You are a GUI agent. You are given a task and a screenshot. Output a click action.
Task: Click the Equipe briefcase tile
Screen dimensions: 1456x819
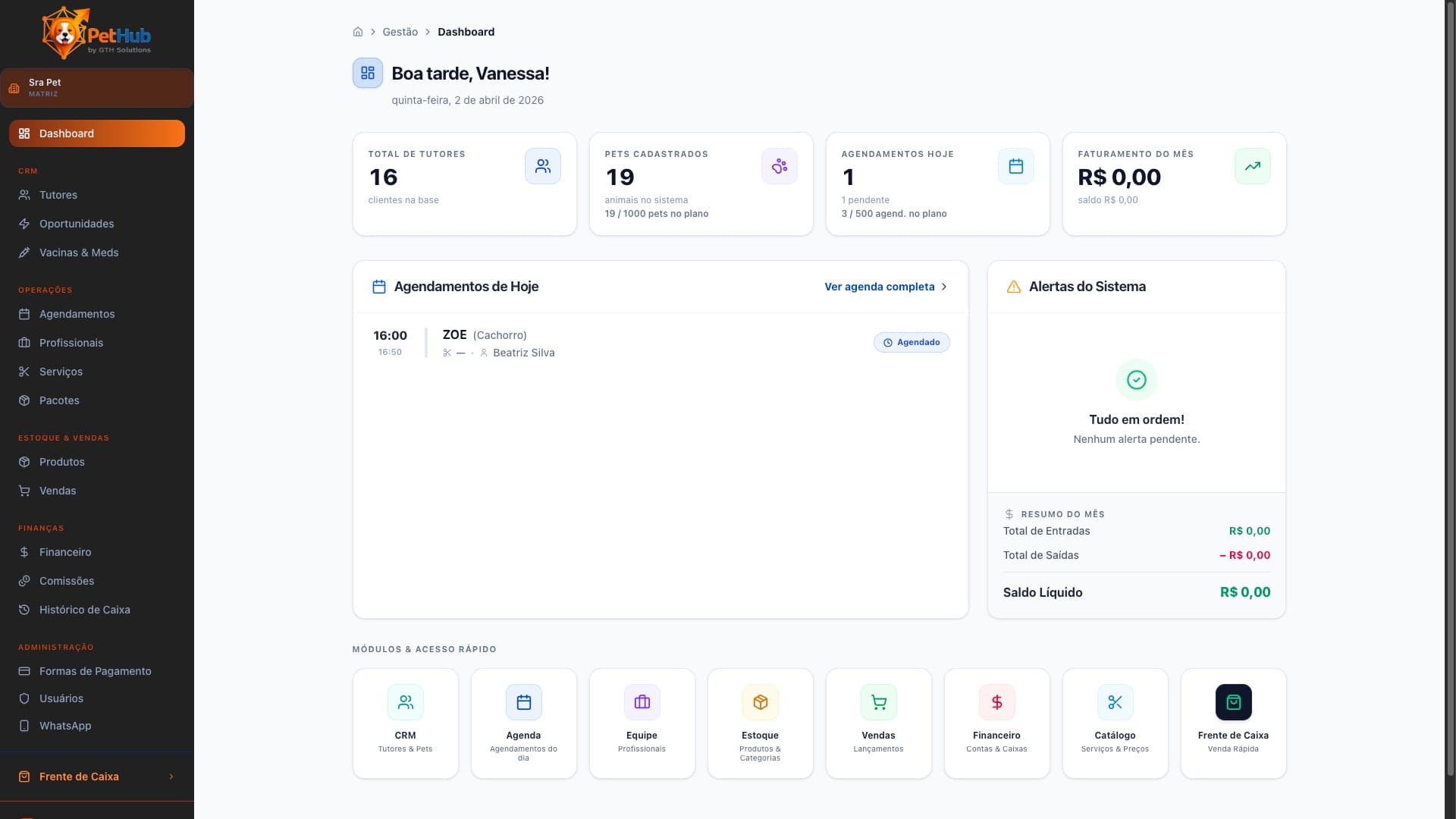coord(642,722)
